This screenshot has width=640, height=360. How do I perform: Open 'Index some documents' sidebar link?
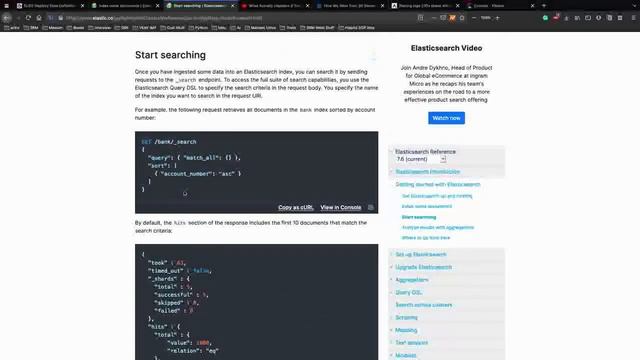pos(427,206)
